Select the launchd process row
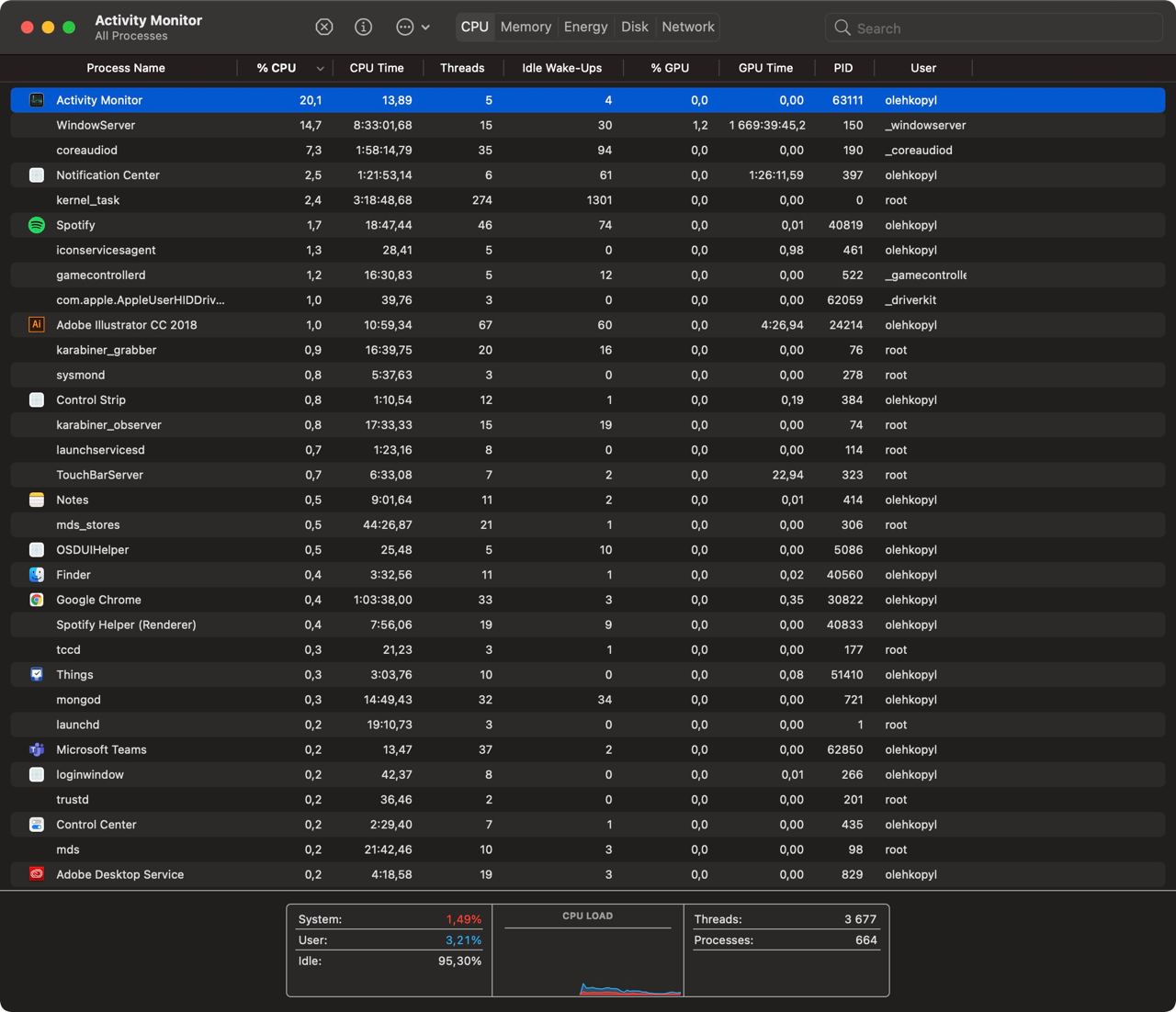 pos(588,725)
